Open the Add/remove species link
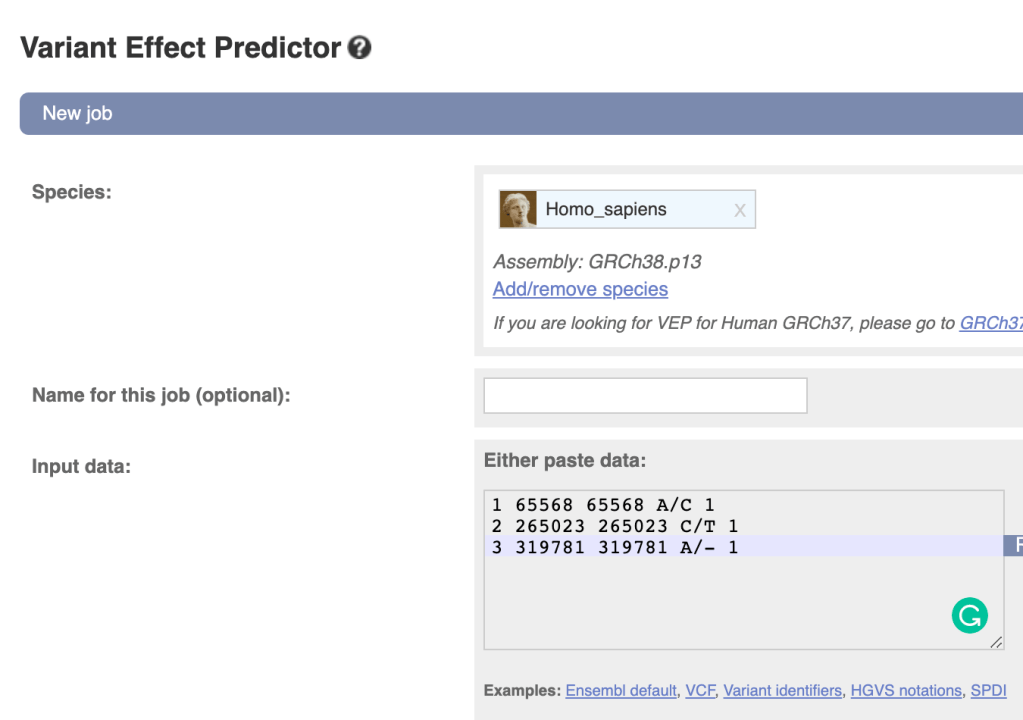Viewport: 1023px width, 720px height. tap(580, 290)
